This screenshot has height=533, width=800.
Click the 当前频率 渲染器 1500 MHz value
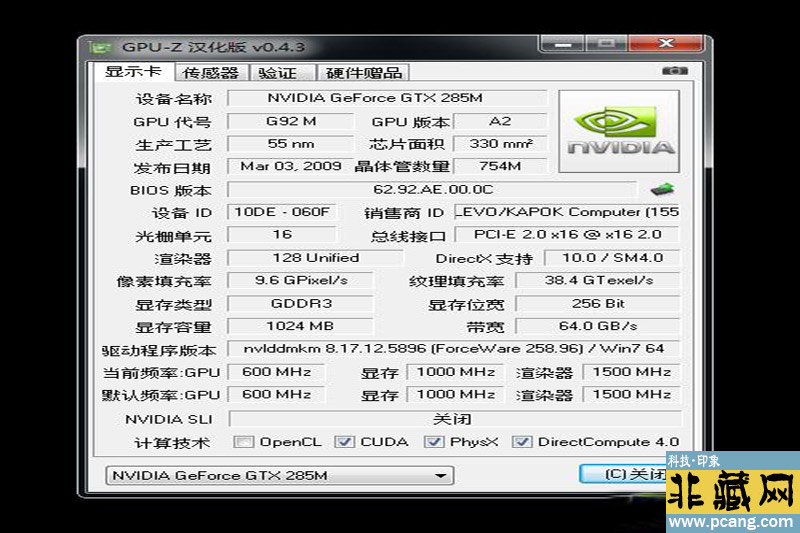[632, 372]
